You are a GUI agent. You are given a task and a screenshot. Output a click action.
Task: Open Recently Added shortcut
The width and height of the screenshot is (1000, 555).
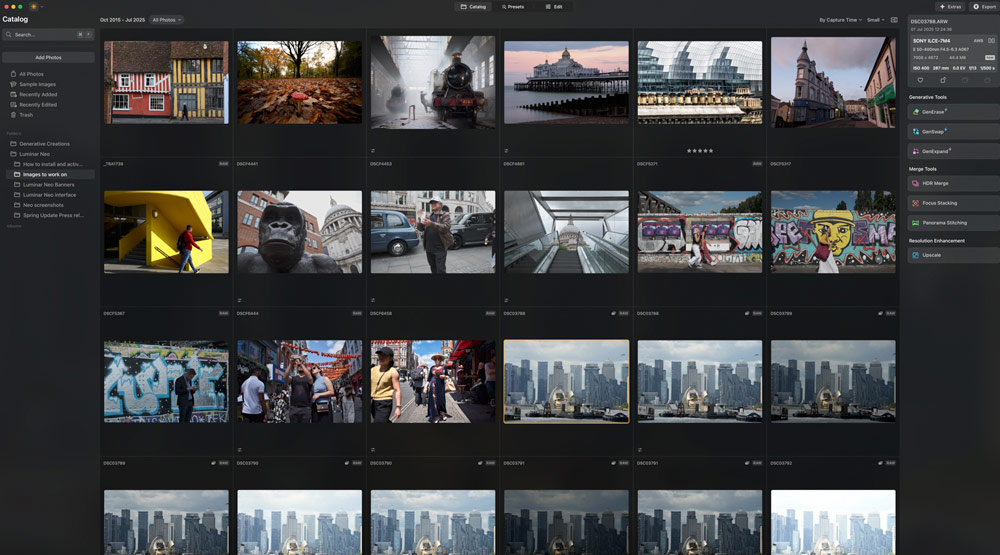tap(33, 94)
